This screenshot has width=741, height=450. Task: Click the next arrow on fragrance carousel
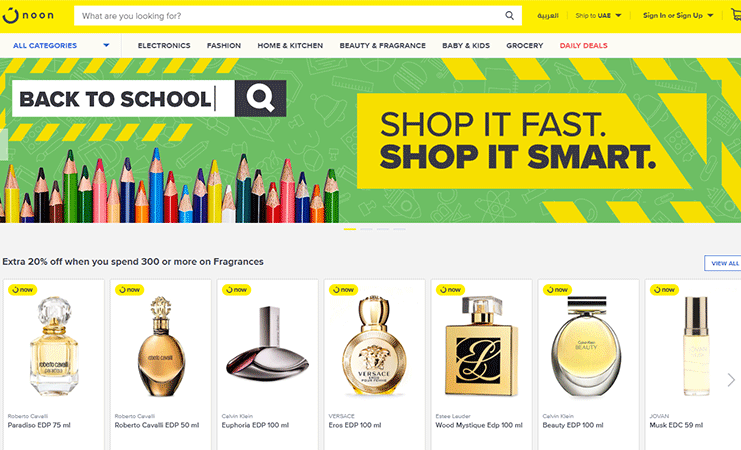[x=731, y=380]
